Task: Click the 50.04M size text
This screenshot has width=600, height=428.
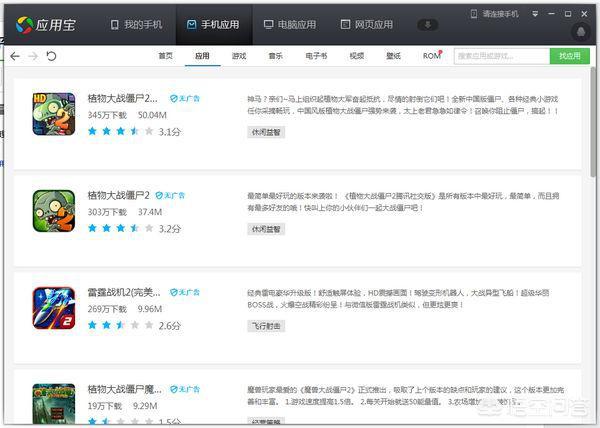Action: (152, 115)
